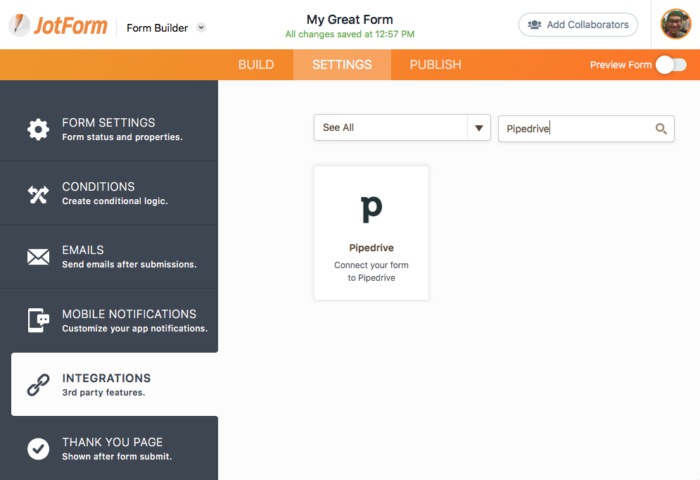Click the magnifying glass search icon
The image size is (700, 480).
tap(661, 129)
